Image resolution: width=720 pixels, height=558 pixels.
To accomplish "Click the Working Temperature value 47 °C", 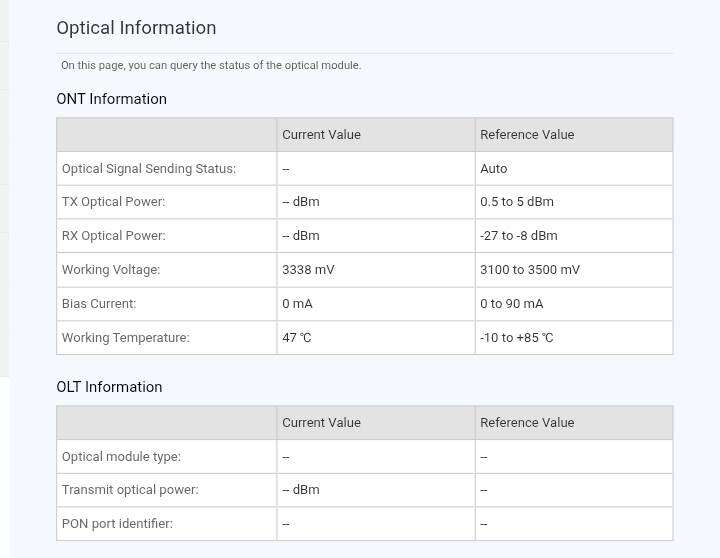I will click(x=297, y=338).
